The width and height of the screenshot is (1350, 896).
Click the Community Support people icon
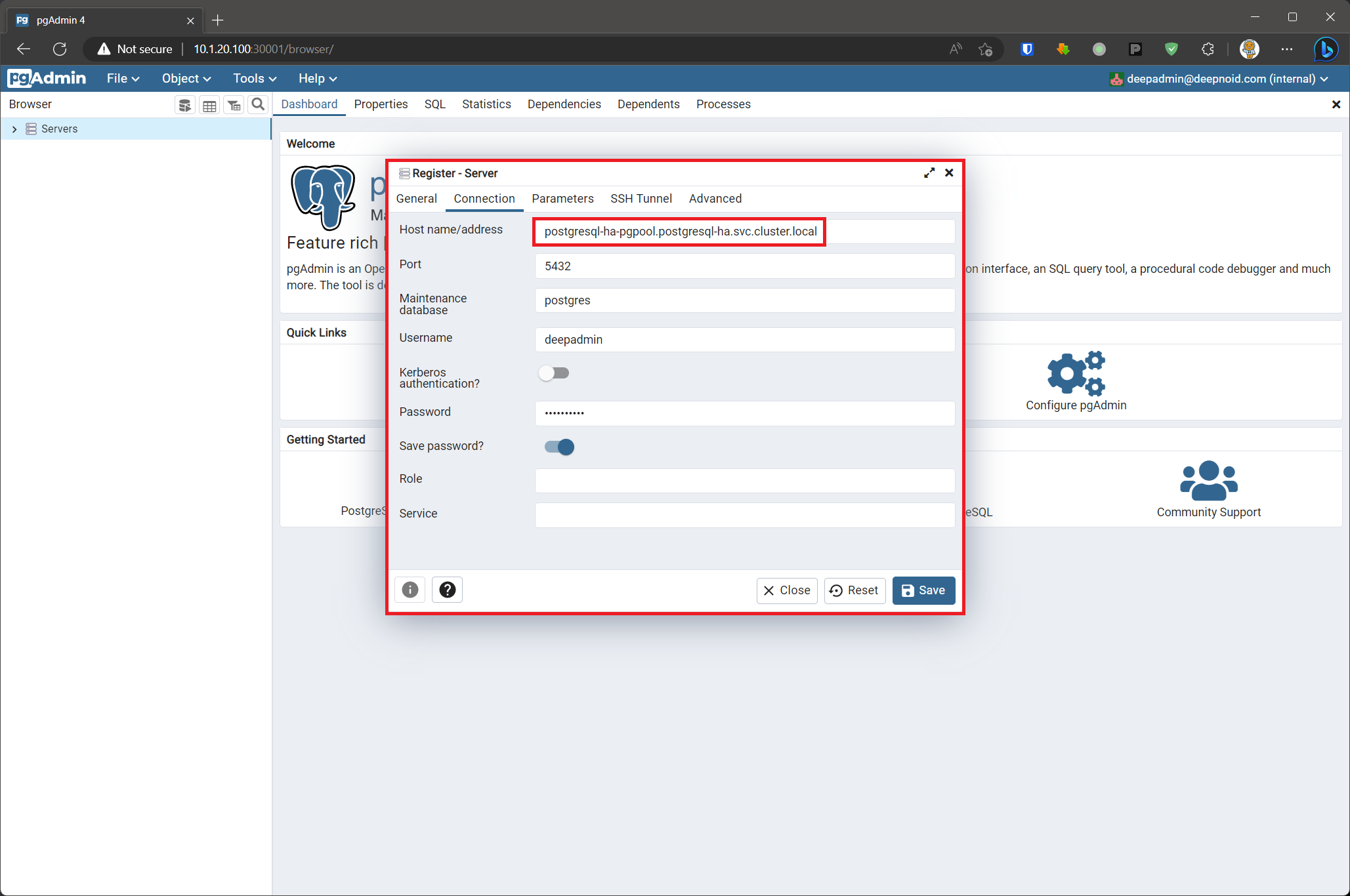click(x=1208, y=480)
